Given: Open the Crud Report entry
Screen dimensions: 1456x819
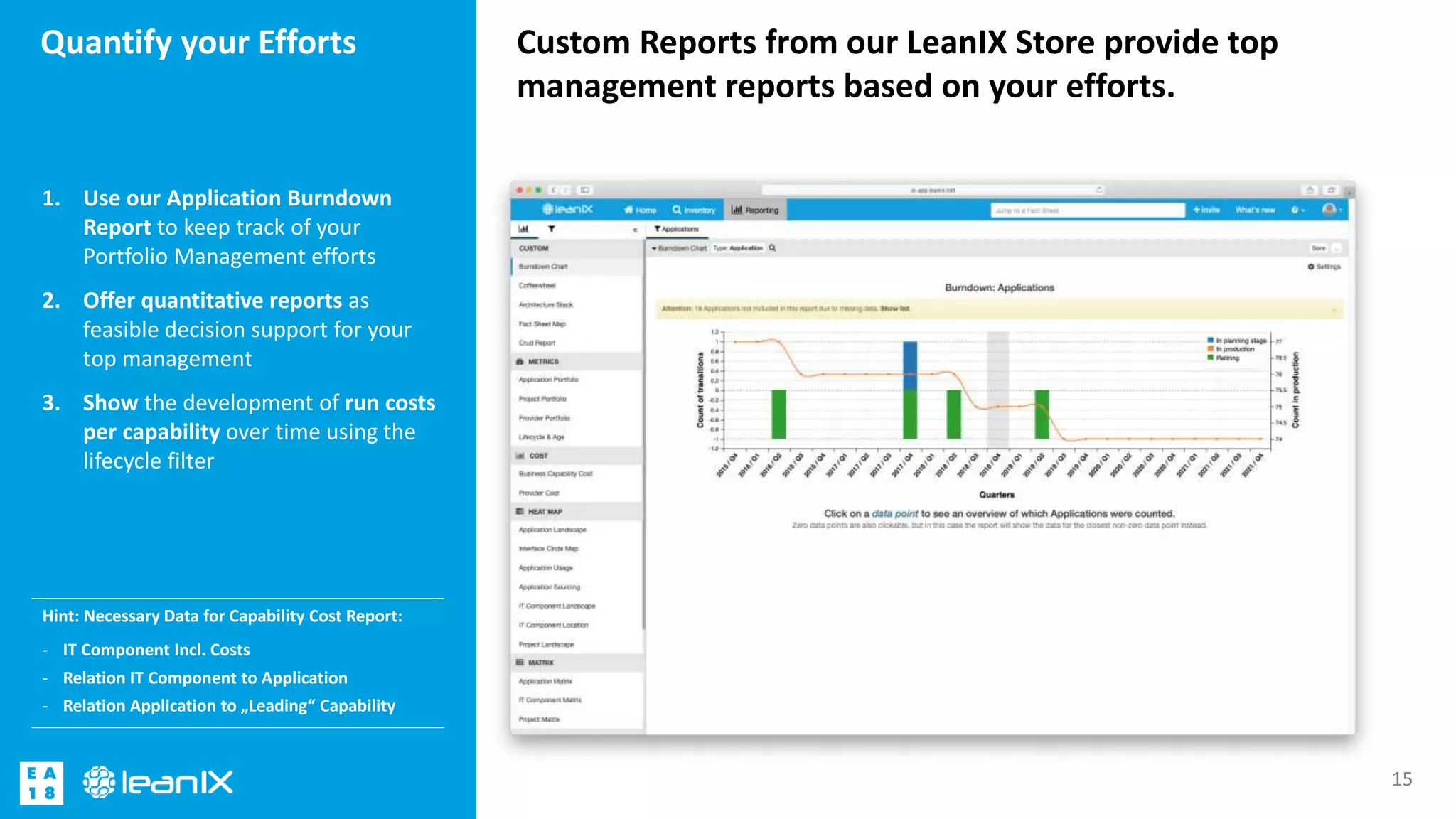Looking at the screenshot, I should click(537, 343).
